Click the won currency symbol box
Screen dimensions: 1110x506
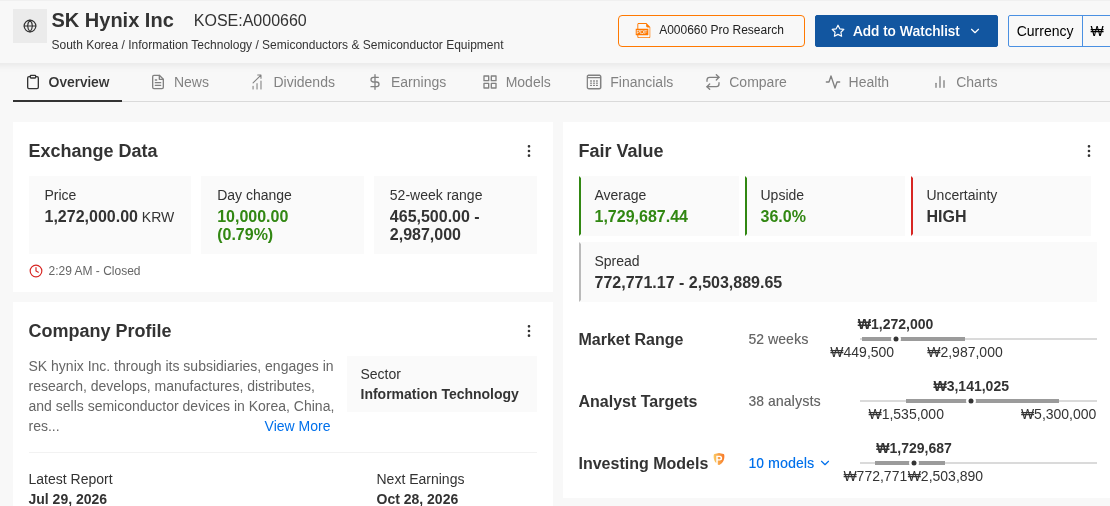pos(1097,31)
